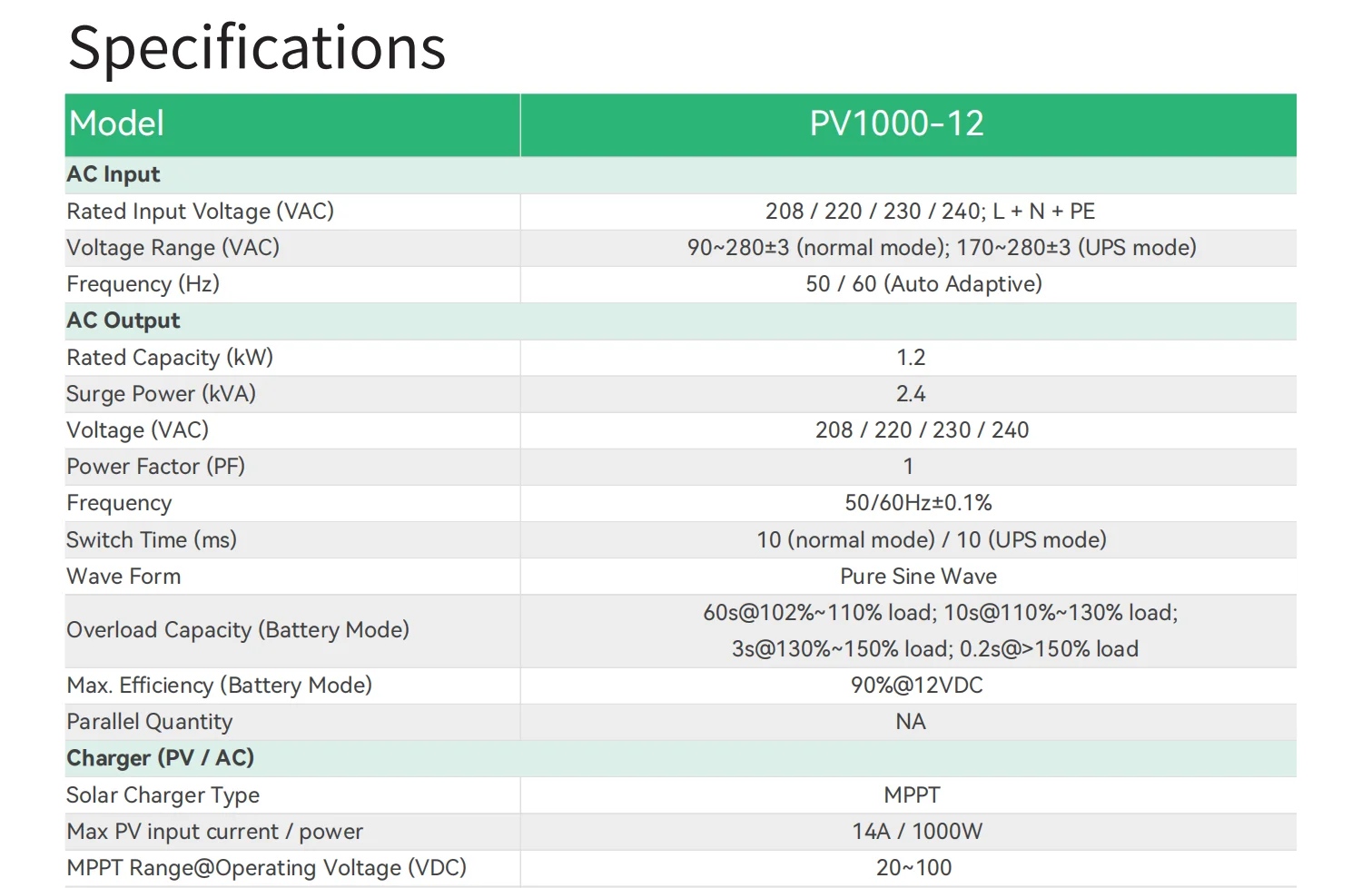This screenshot has height=888, width=1372.
Task: Click the Specifications page heading
Action: (257, 47)
